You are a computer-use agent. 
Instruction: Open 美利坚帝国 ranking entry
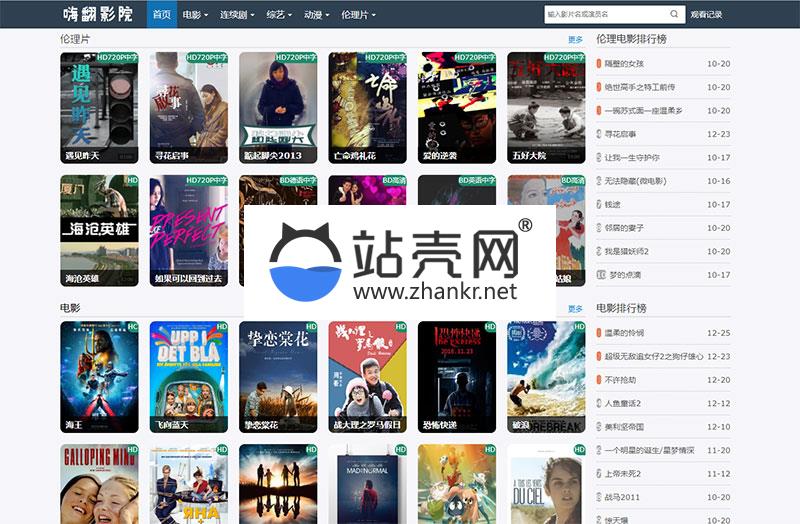click(624, 427)
